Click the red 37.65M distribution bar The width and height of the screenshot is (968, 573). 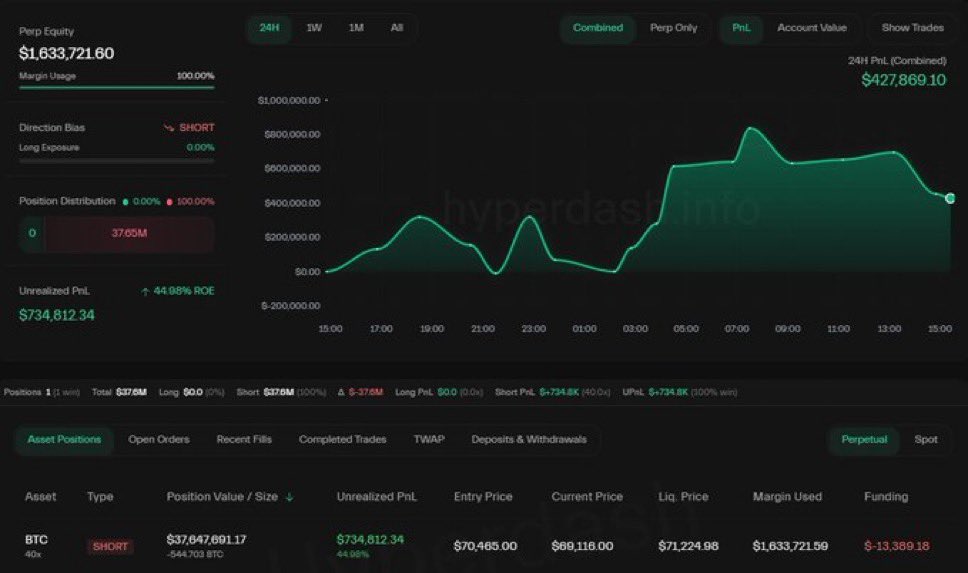point(129,233)
